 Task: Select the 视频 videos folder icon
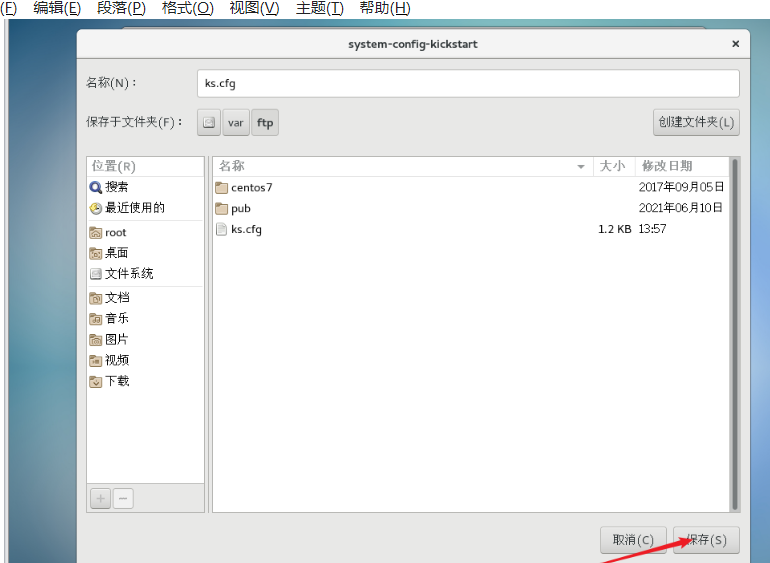coord(96,361)
